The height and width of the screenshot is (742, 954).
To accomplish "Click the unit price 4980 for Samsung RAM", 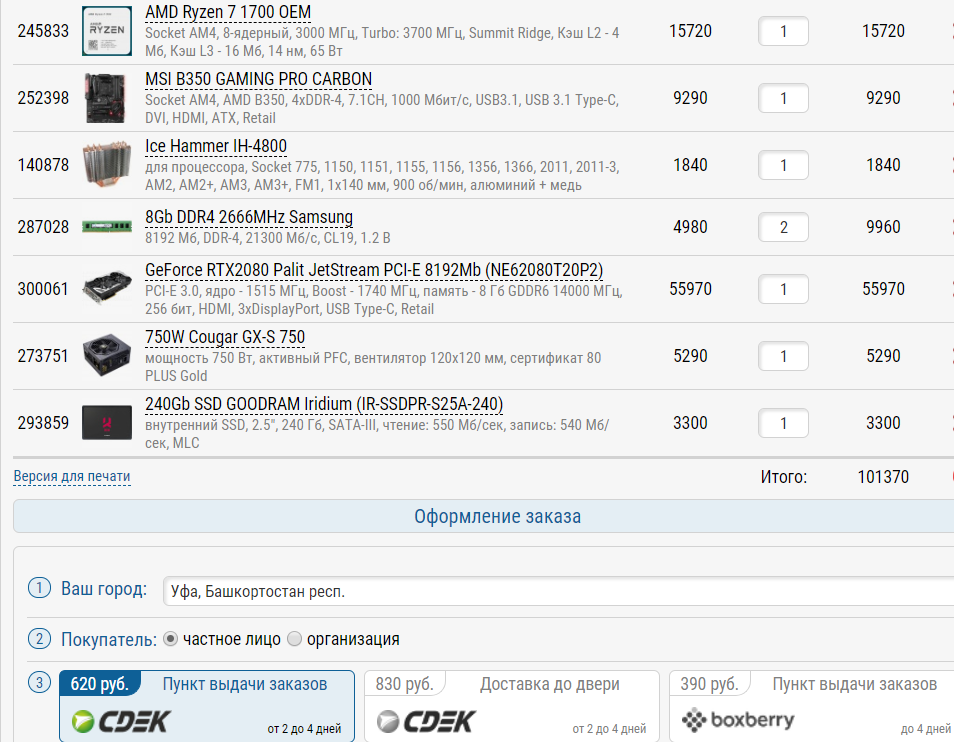I will pyautogui.click(x=691, y=227).
